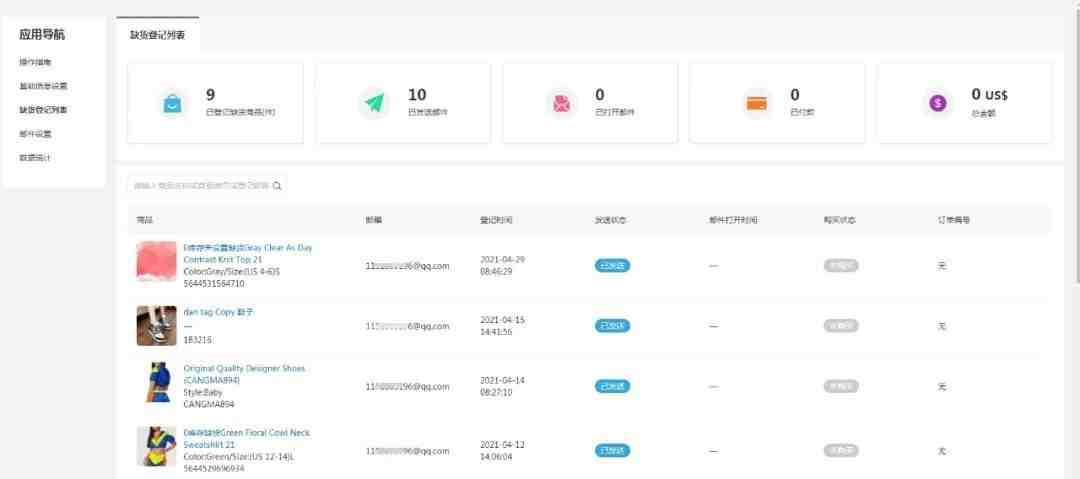
Task: Click the orange payment card icon
Action: (756, 103)
